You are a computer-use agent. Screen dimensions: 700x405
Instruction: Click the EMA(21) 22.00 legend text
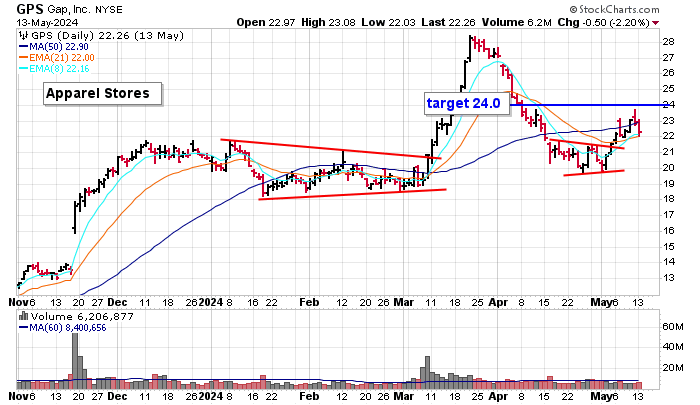click(x=62, y=58)
